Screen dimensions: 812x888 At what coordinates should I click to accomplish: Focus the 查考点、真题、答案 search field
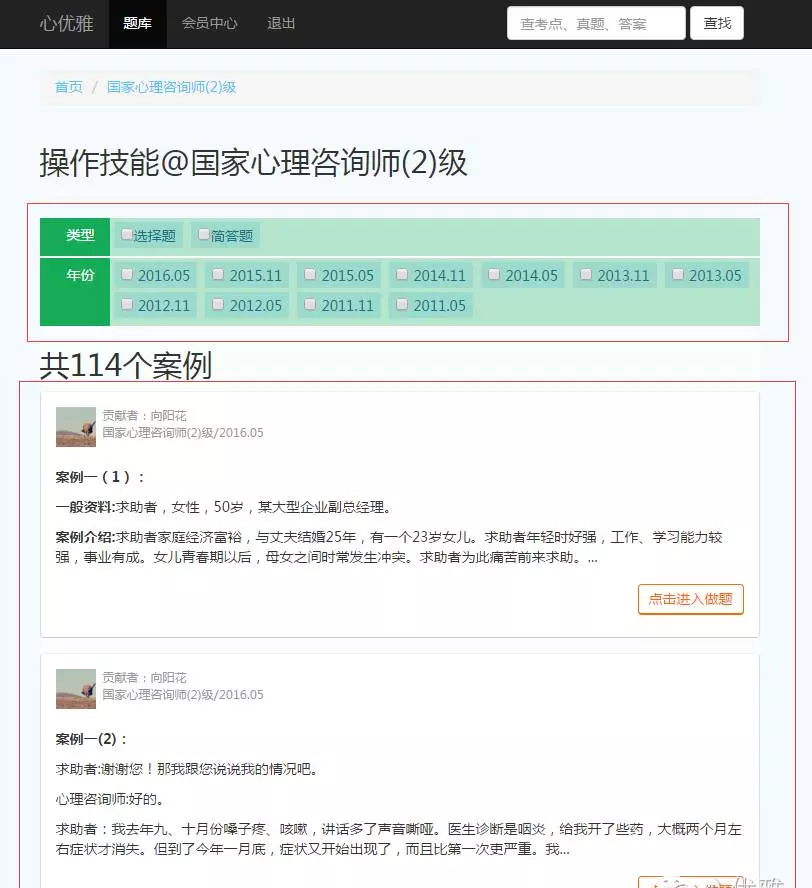click(x=596, y=23)
